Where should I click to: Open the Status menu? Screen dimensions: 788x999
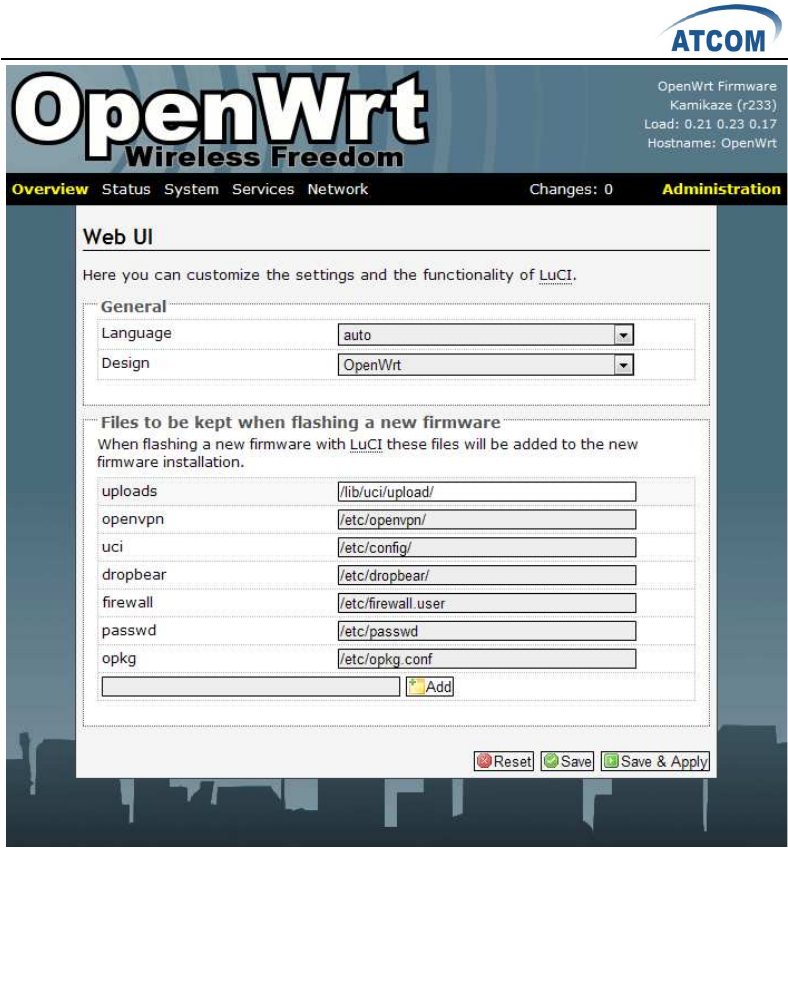pyautogui.click(x=126, y=189)
